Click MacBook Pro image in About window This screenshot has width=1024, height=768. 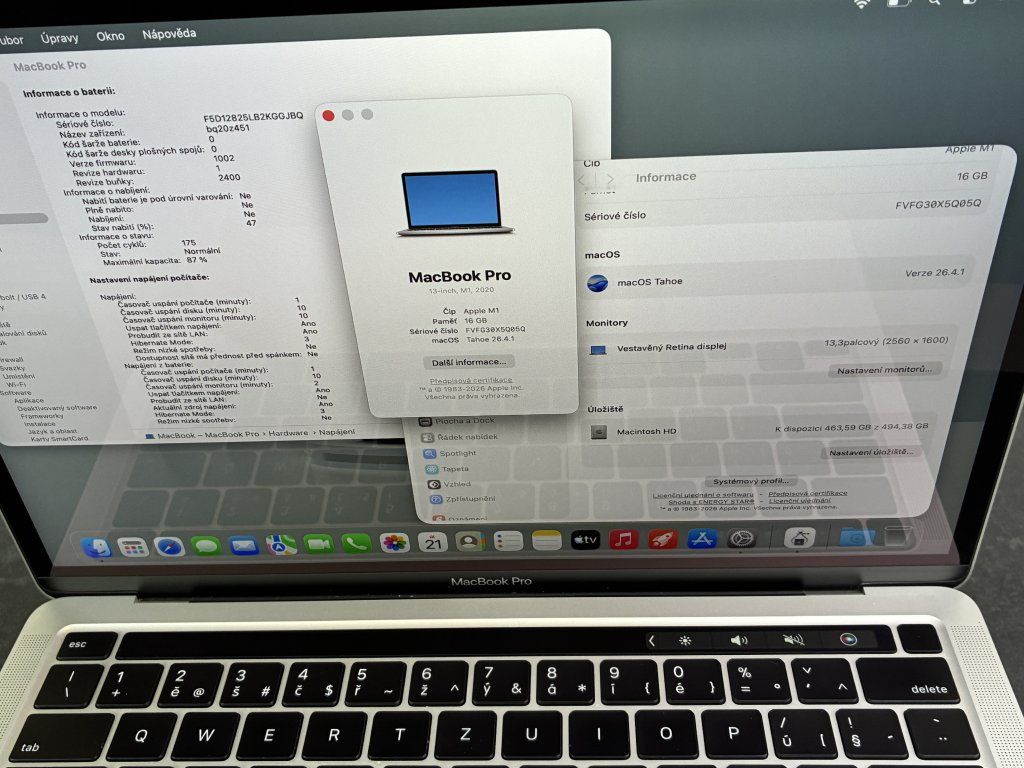click(x=454, y=203)
